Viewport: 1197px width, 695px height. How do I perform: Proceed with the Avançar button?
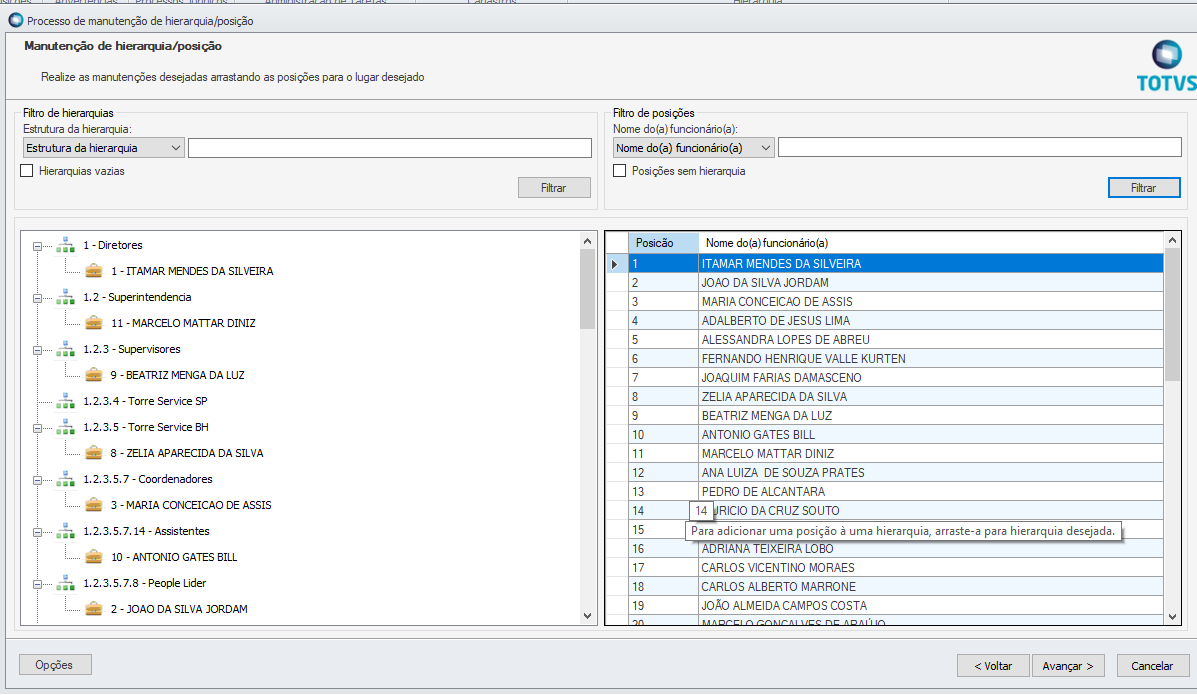1068,666
